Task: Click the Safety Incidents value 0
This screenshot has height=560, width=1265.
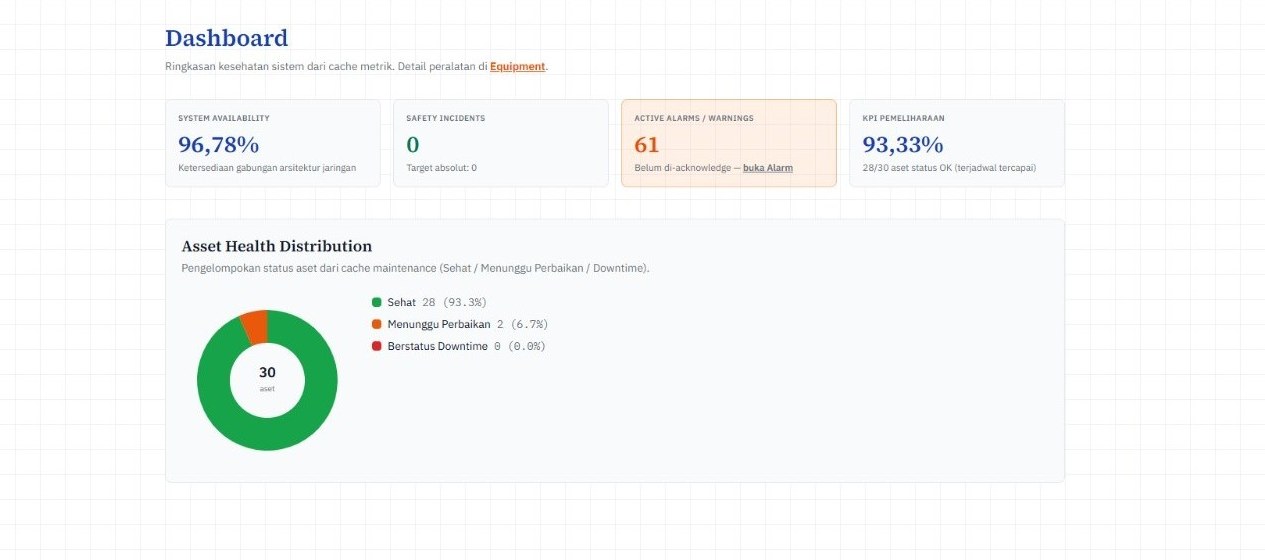Action: (x=413, y=144)
